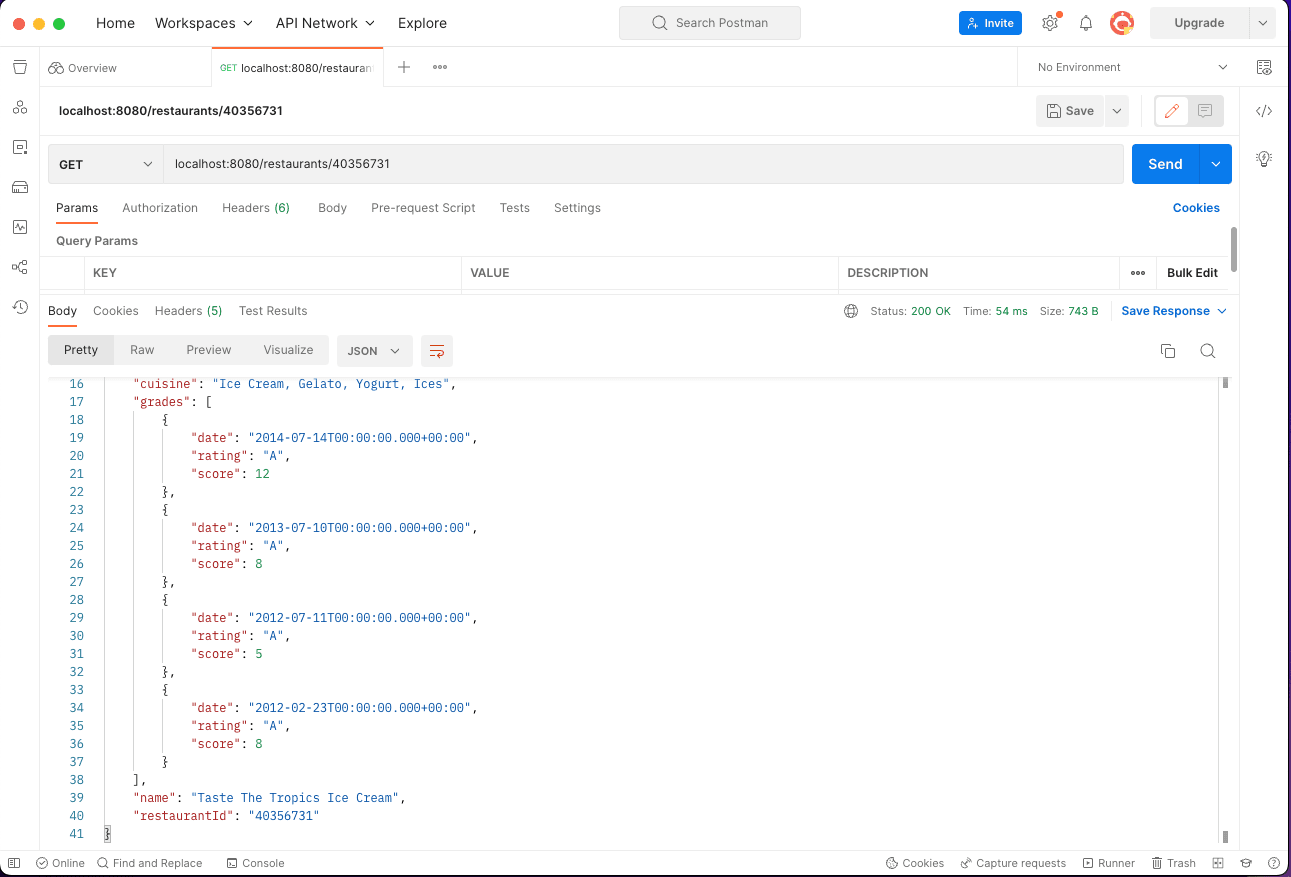Open the Collections sidebar icon
The image size is (1291, 877).
20,67
